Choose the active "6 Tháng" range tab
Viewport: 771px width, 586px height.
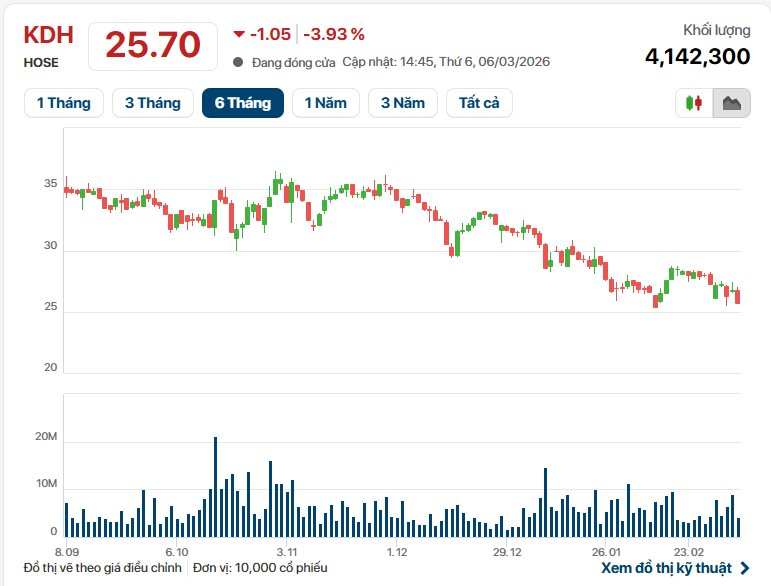(242, 103)
